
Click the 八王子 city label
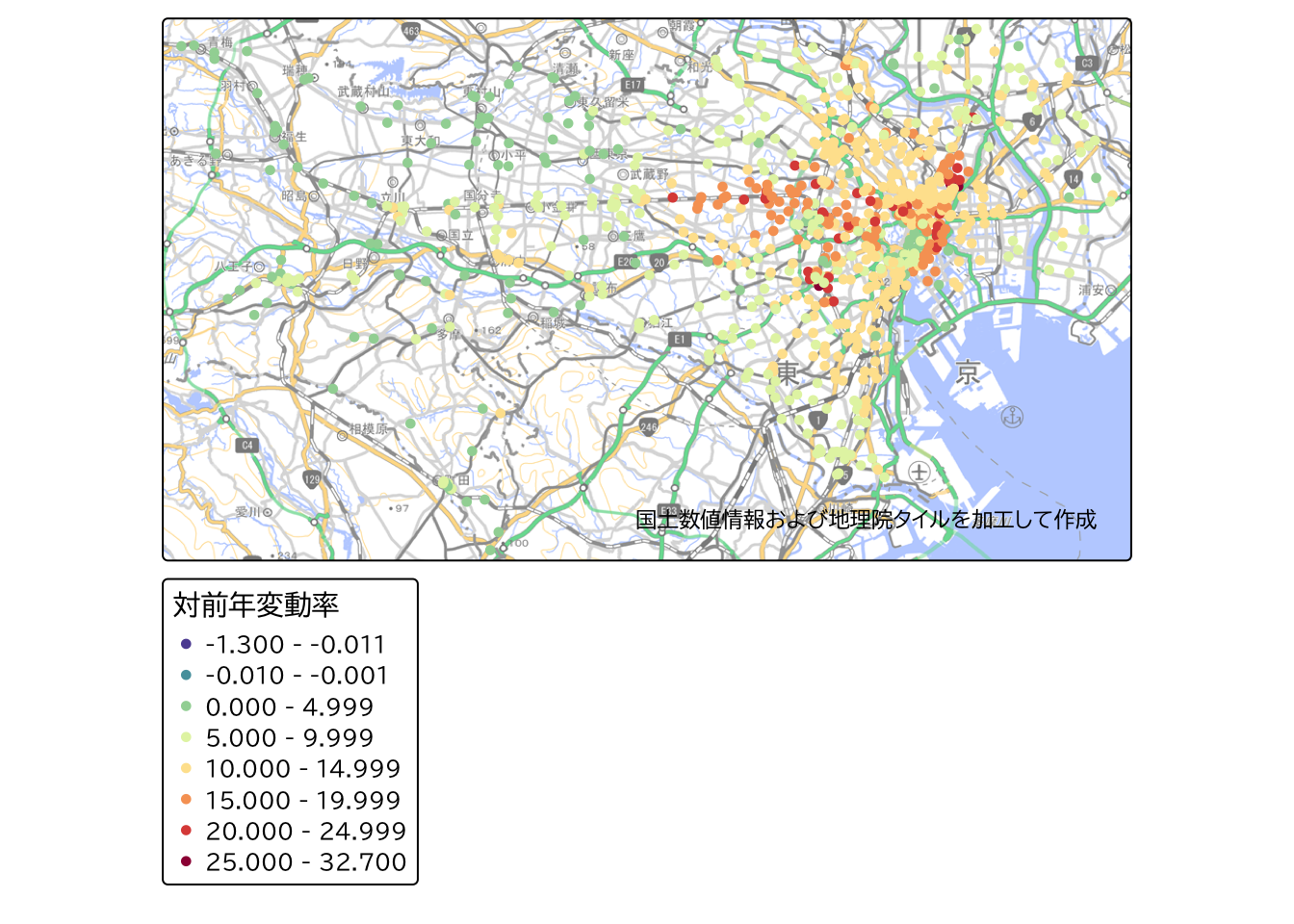coord(232,267)
